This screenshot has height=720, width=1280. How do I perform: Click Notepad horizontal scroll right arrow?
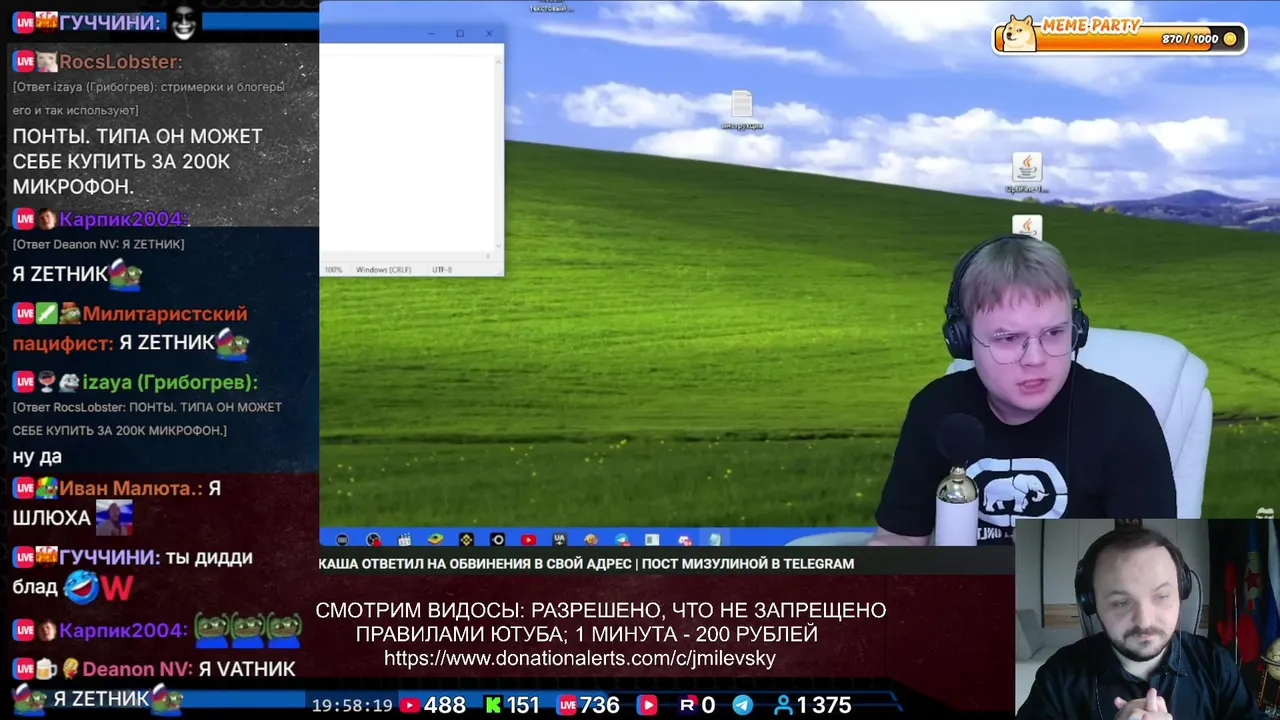tap(490, 258)
